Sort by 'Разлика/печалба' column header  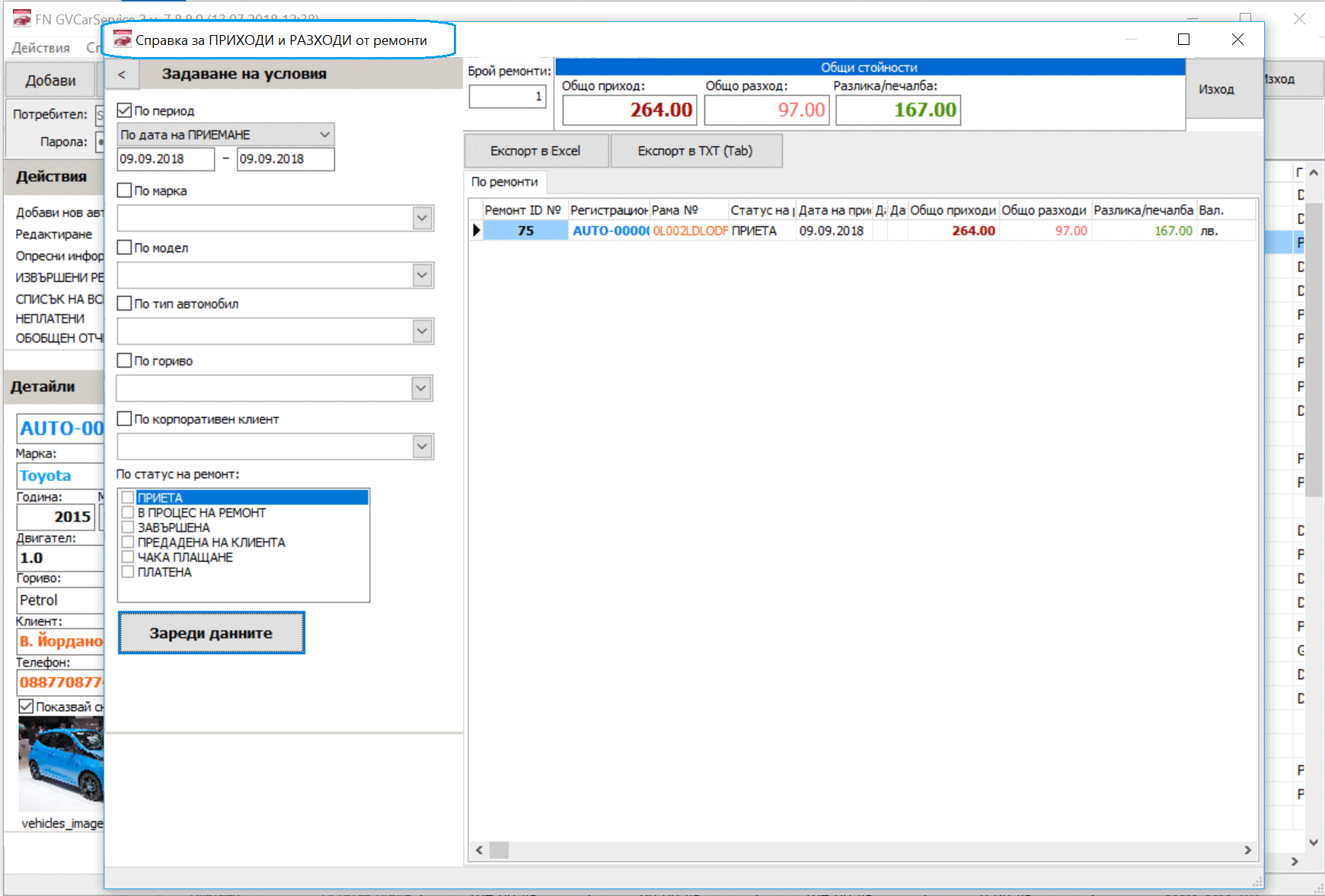(x=1144, y=210)
